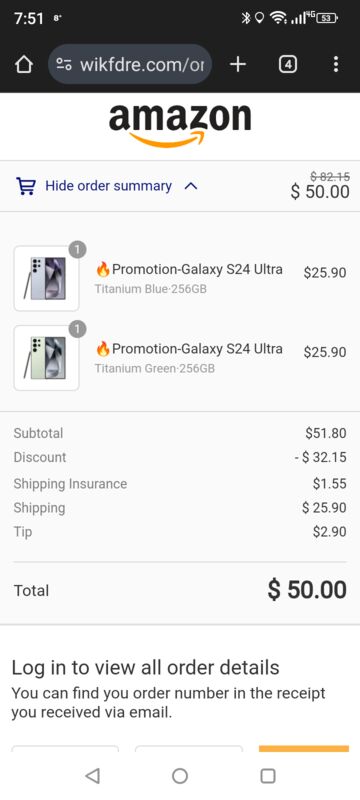Tap the Android recent apps square button

point(268,776)
